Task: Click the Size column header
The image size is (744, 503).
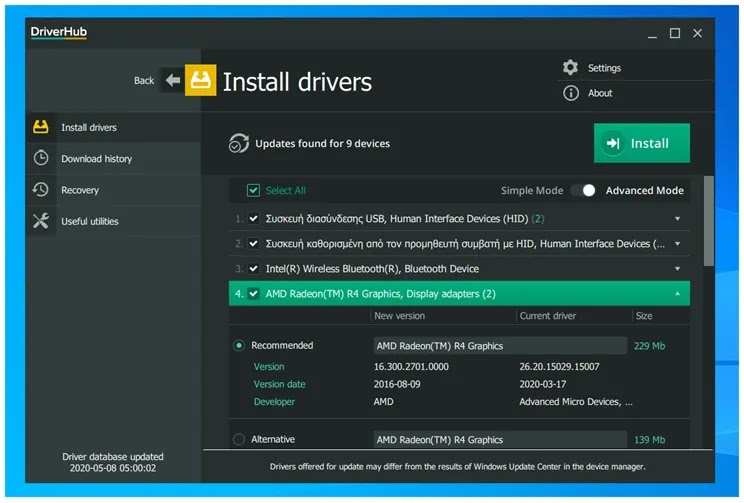Action: point(644,316)
